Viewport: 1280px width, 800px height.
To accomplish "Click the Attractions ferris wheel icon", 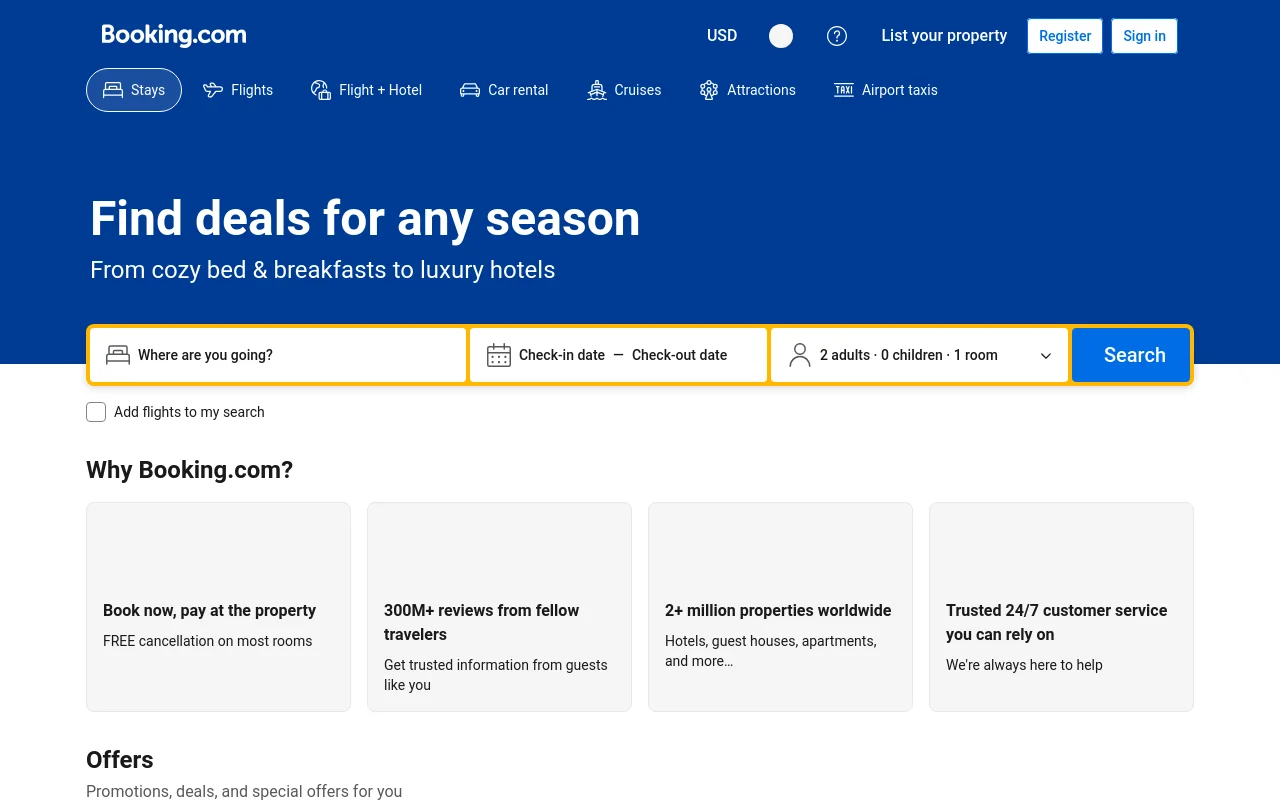I will tap(709, 90).
